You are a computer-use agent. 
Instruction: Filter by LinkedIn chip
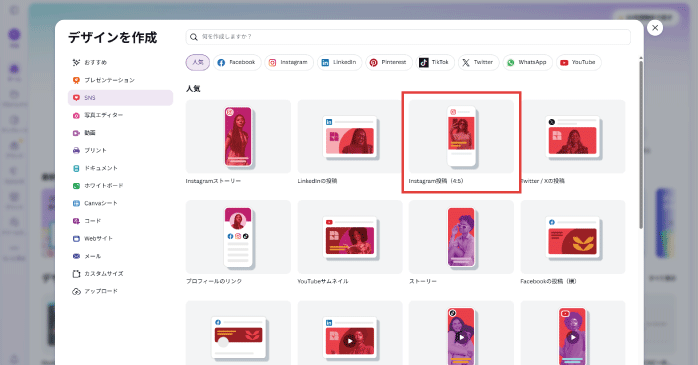tap(340, 62)
